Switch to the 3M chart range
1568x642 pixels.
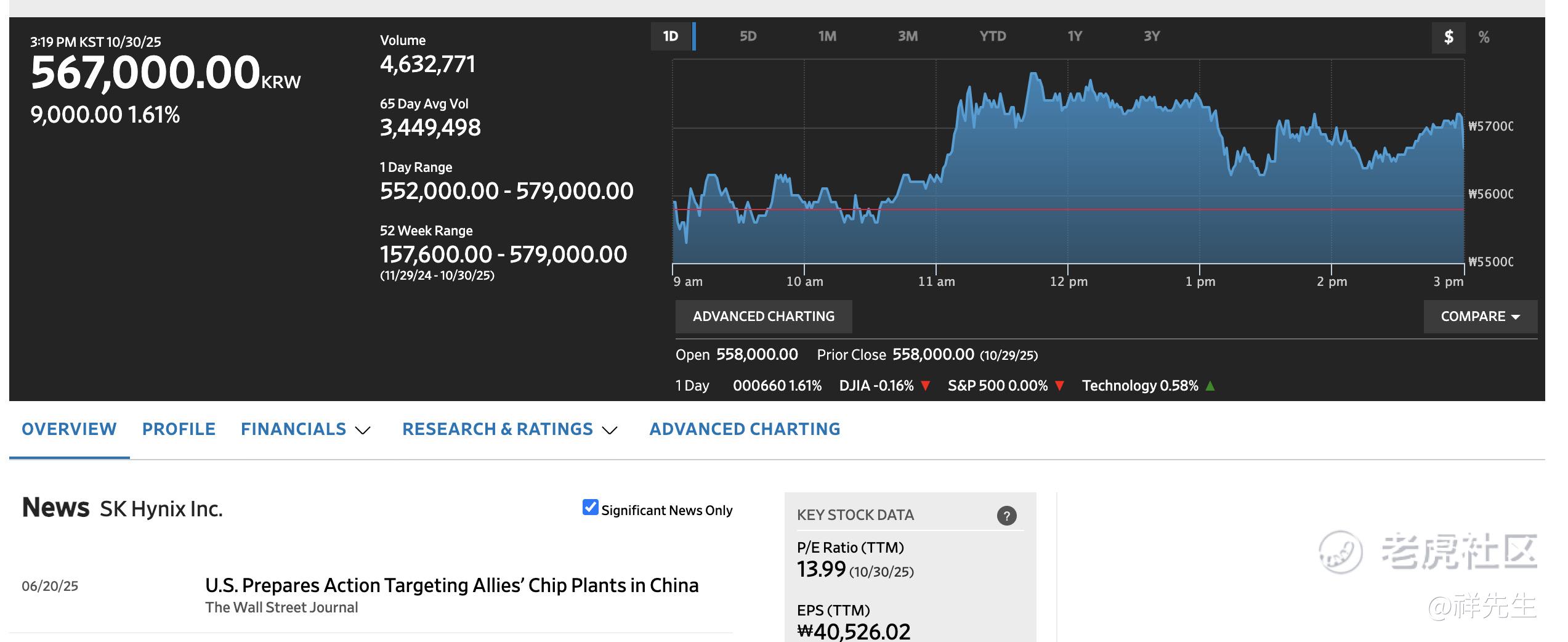coord(908,36)
